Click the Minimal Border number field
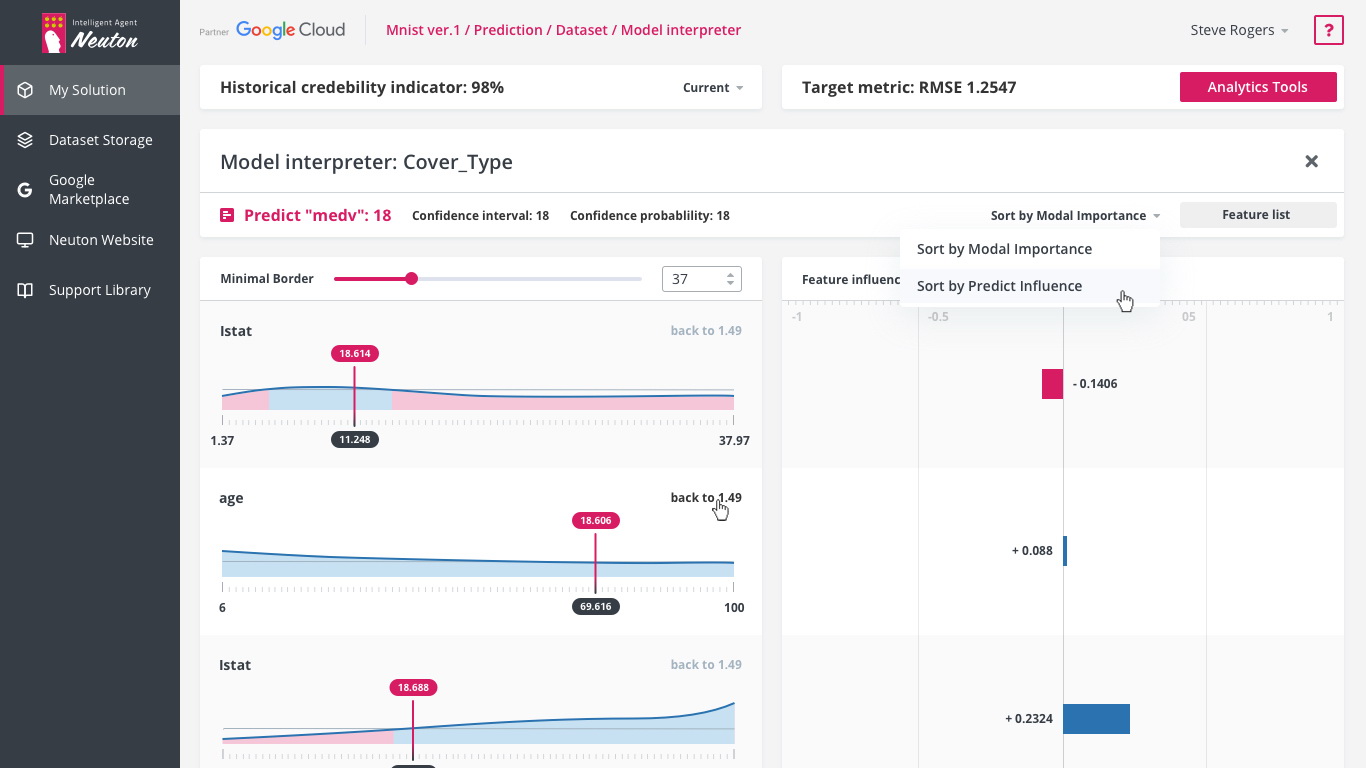 coord(702,279)
